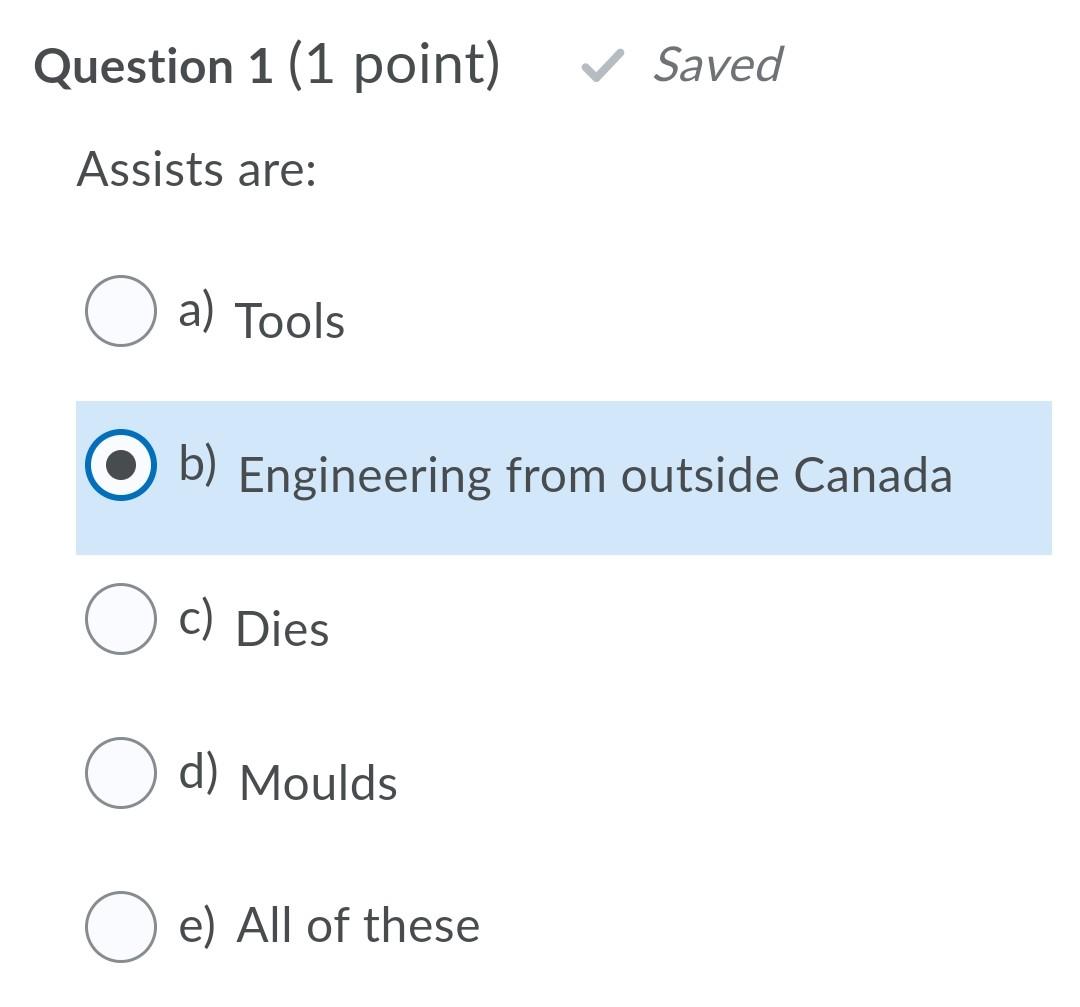The height and width of the screenshot is (1007, 1080).
Task: Click the 'e)' option letter
Action: coord(198,923)
